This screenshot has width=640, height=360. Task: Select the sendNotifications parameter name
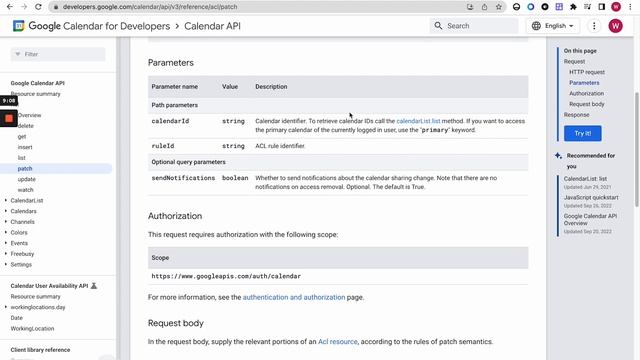pyautogui.click(x=183, y=178)
